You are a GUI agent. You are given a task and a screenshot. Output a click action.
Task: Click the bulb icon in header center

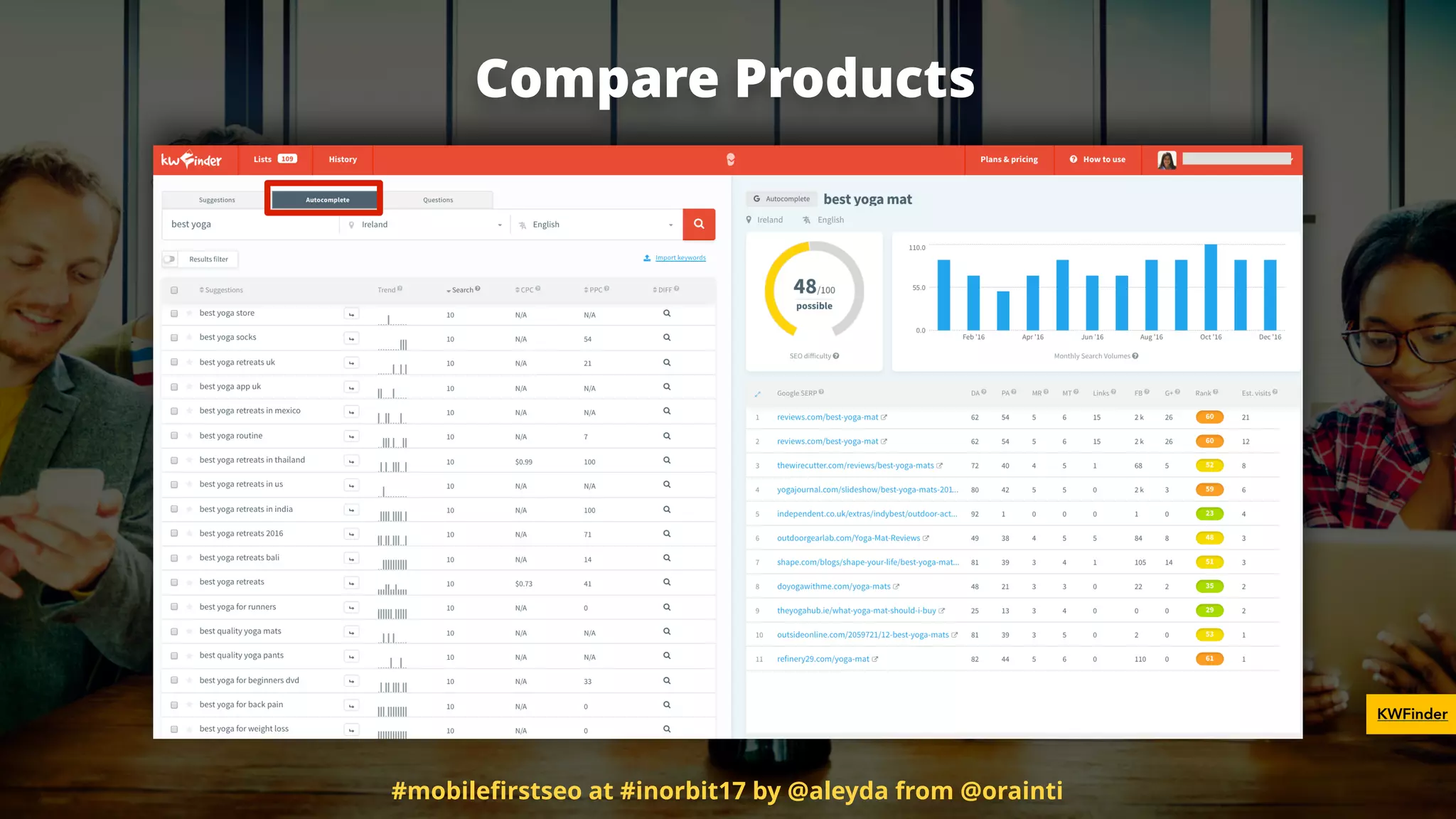[x=731, y=160]
